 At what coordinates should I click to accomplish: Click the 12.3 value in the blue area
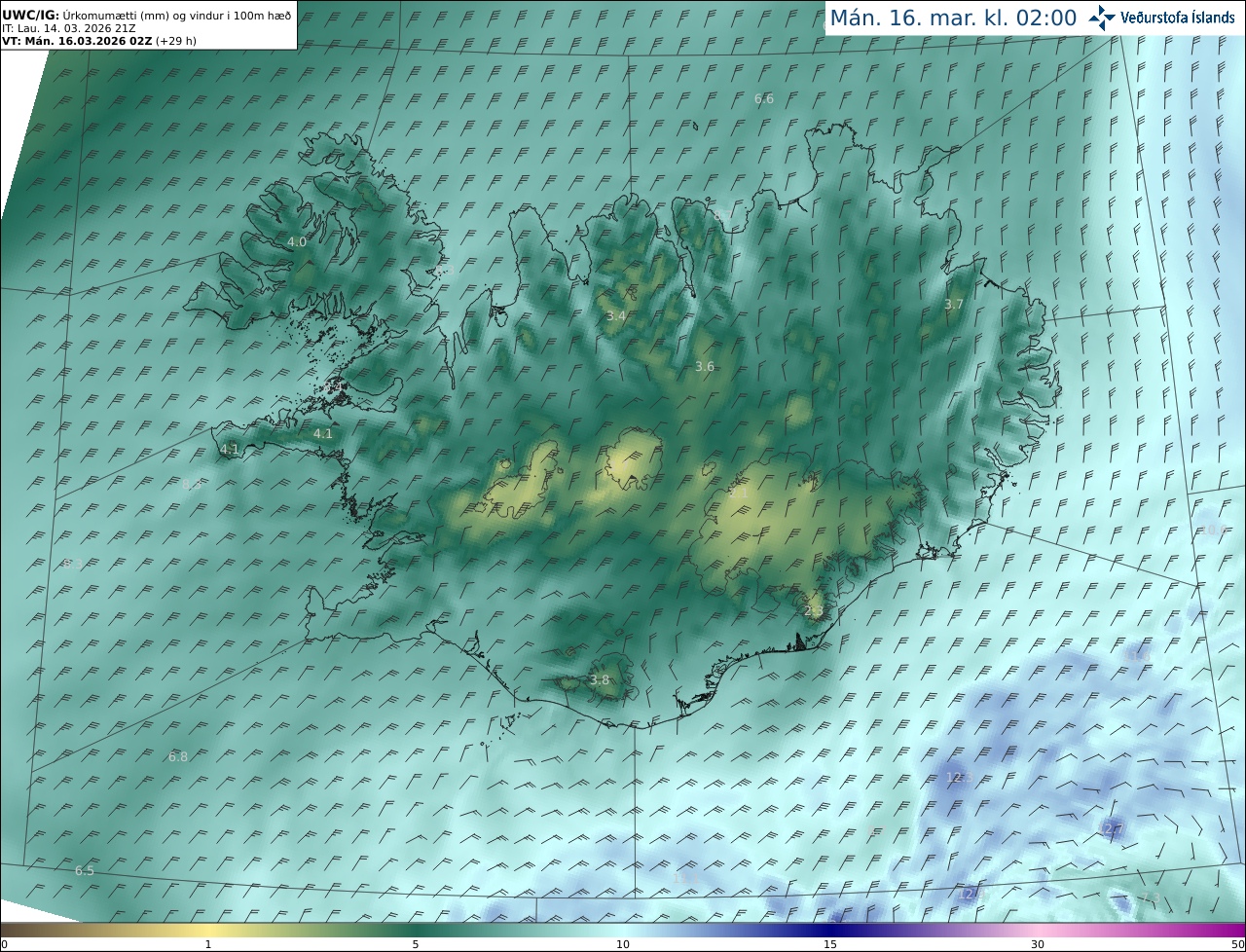pyautogui.click(x=959, y=777)
